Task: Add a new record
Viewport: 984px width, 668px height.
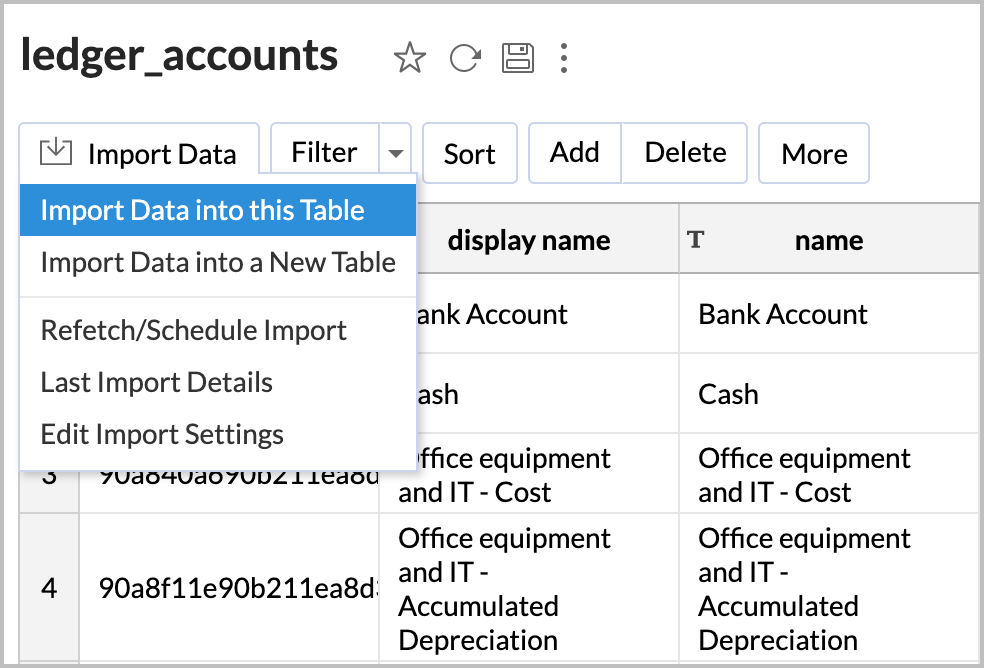Action: coord(574,152)
